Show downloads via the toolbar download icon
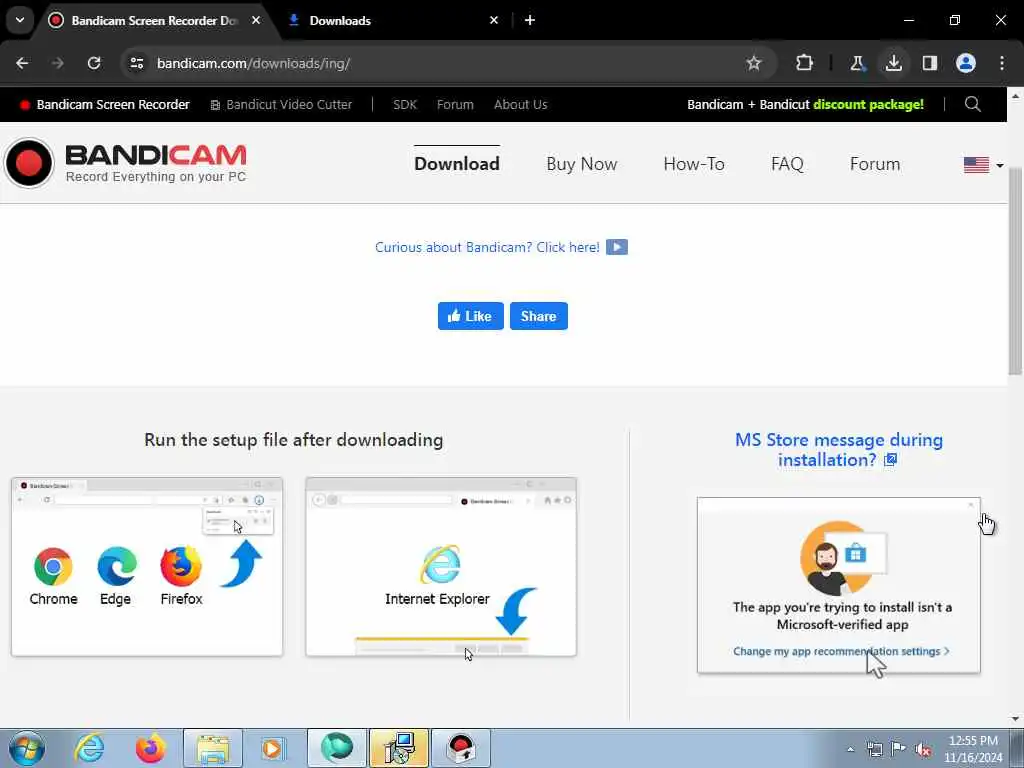Screen dimensions: 1024x768 (x=893, y=63)
